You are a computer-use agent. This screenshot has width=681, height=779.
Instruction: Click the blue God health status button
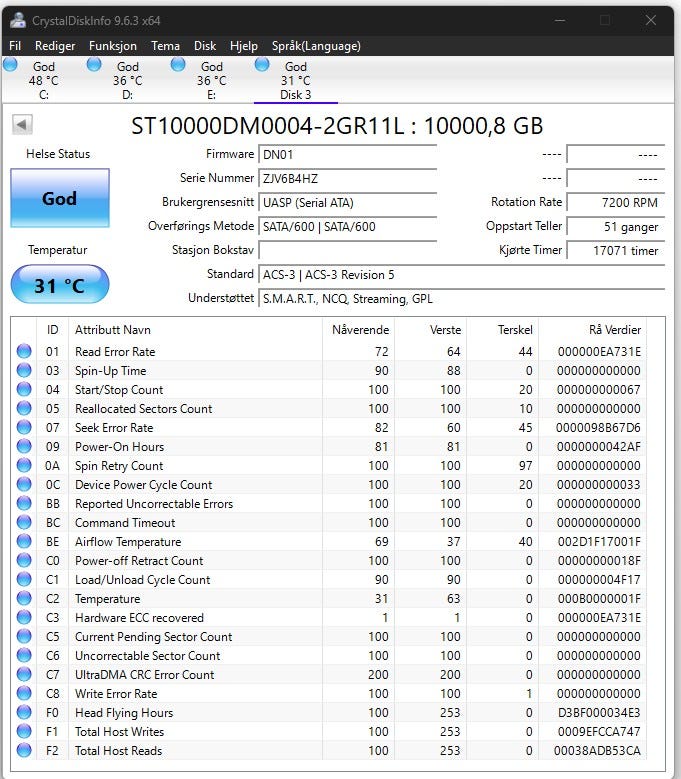[59, 198]
